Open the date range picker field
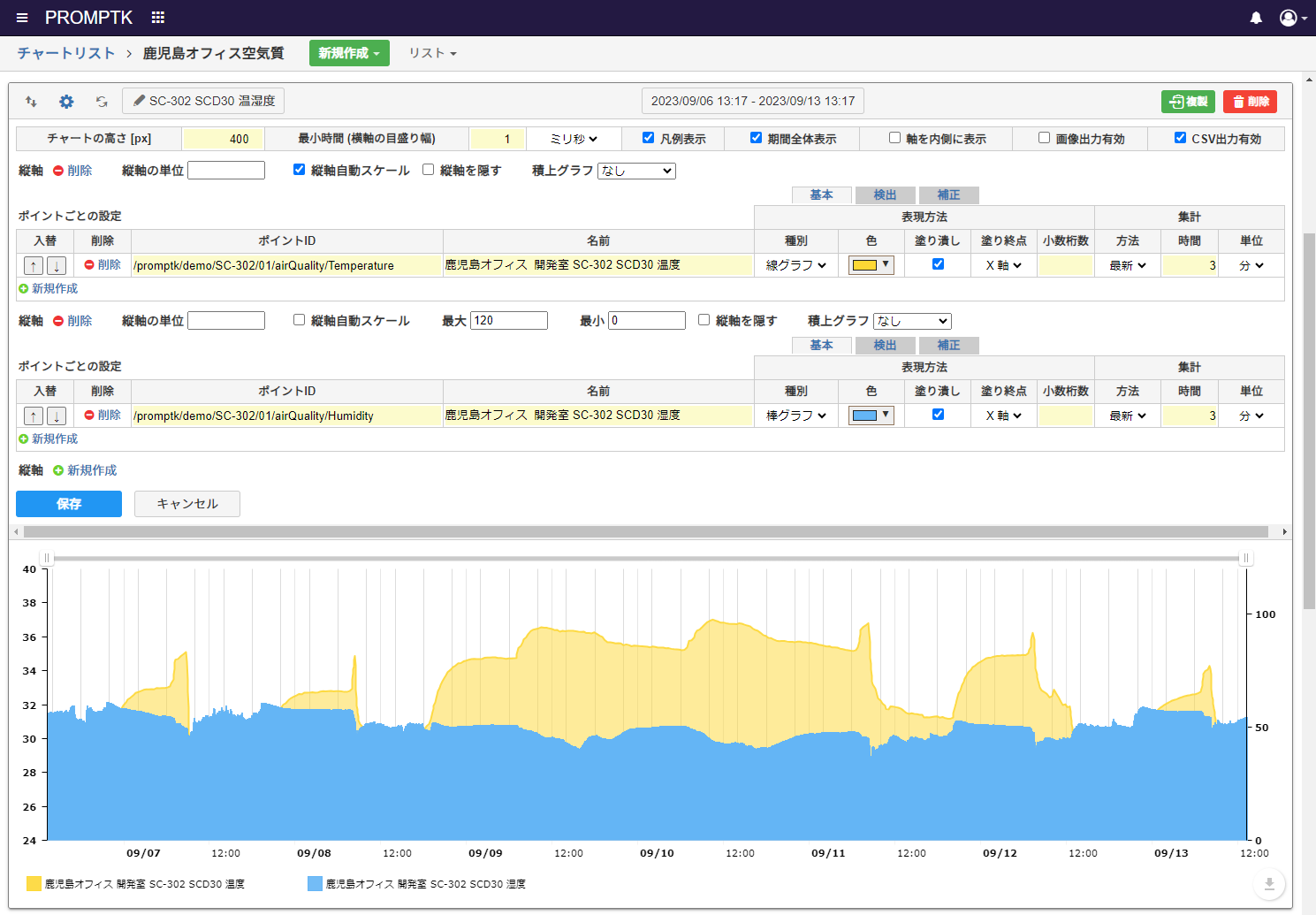 [x=753, y=101]
